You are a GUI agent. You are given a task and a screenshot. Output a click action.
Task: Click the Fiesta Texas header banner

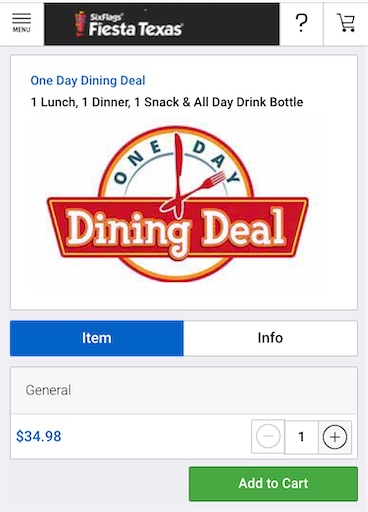162,24
